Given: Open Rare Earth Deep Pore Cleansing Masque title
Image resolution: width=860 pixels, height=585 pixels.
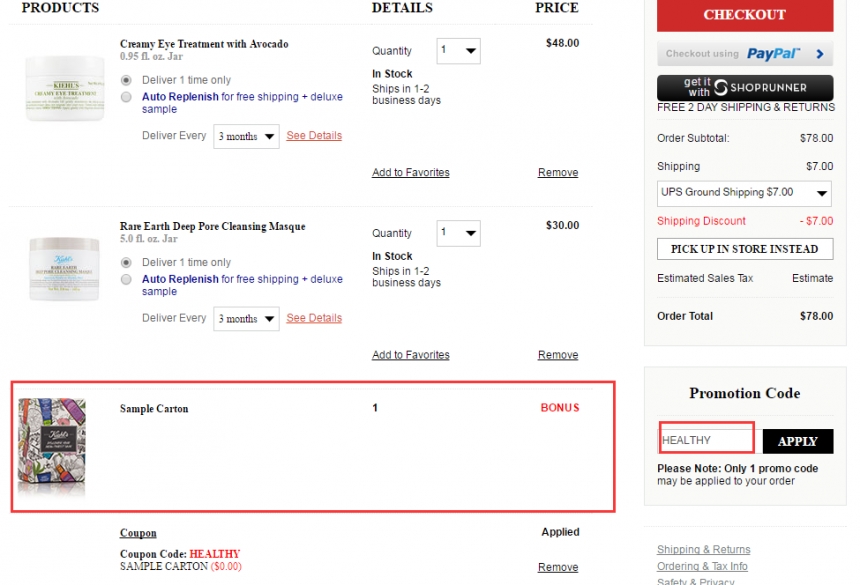Looking at the screenshot, I should point(212,226).
